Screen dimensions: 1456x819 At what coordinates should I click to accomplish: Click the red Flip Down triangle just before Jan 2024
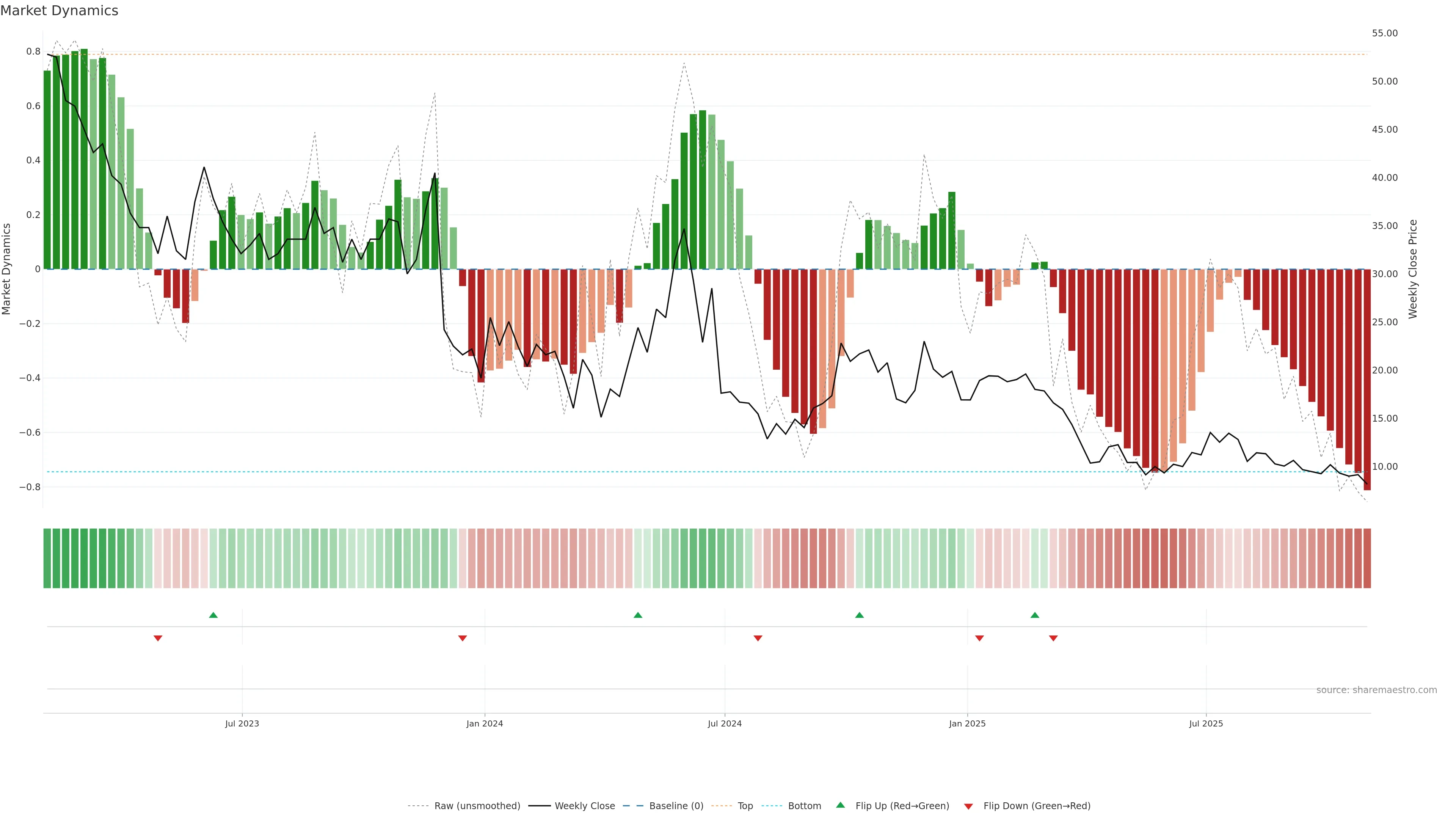coord(462,638)
